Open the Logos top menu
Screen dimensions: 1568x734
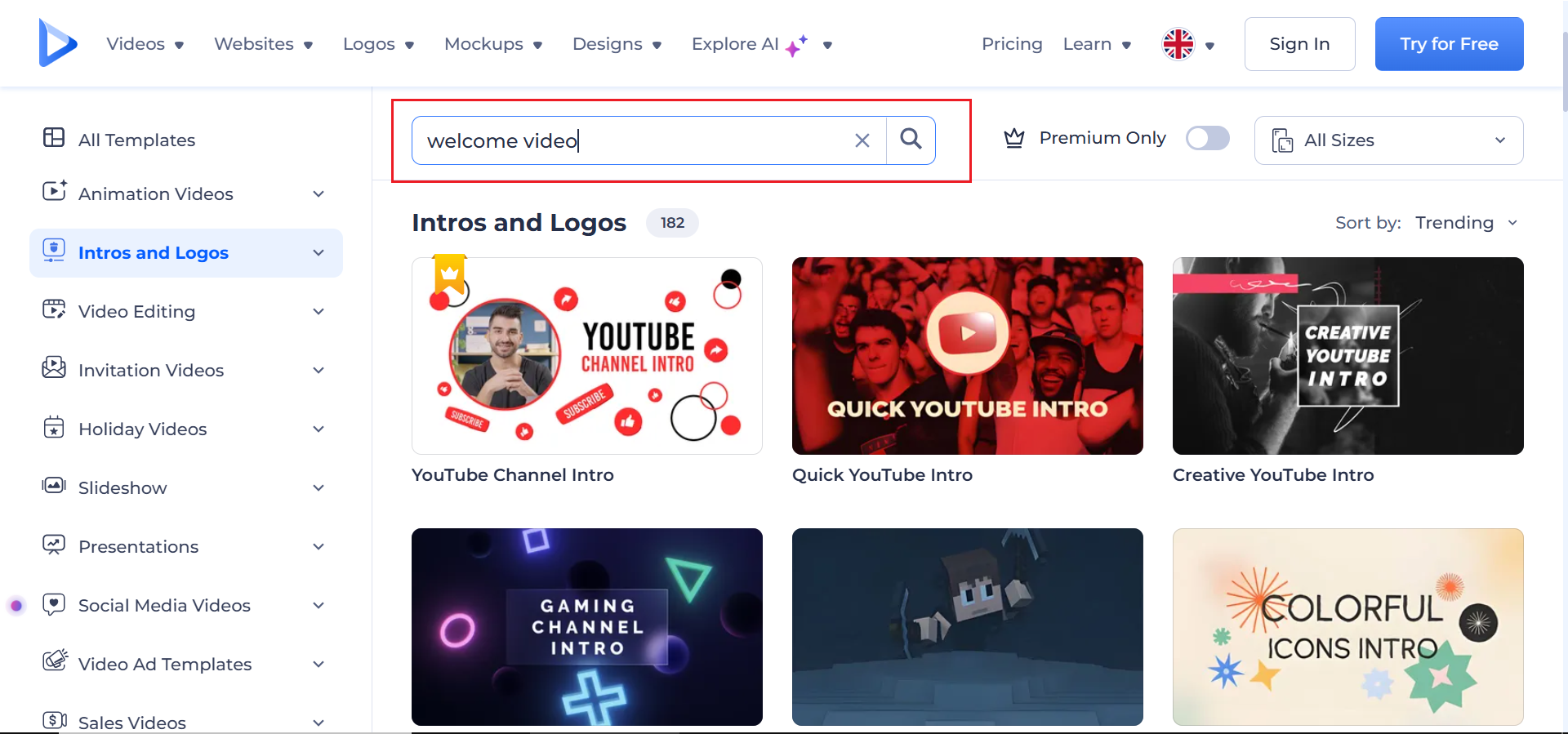[x=378, y=44]
